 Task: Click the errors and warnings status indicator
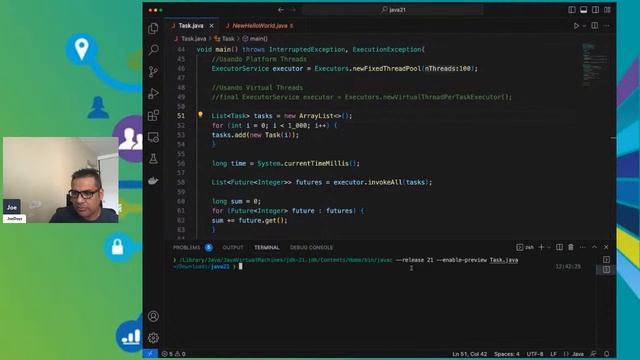tap(173, 354)
